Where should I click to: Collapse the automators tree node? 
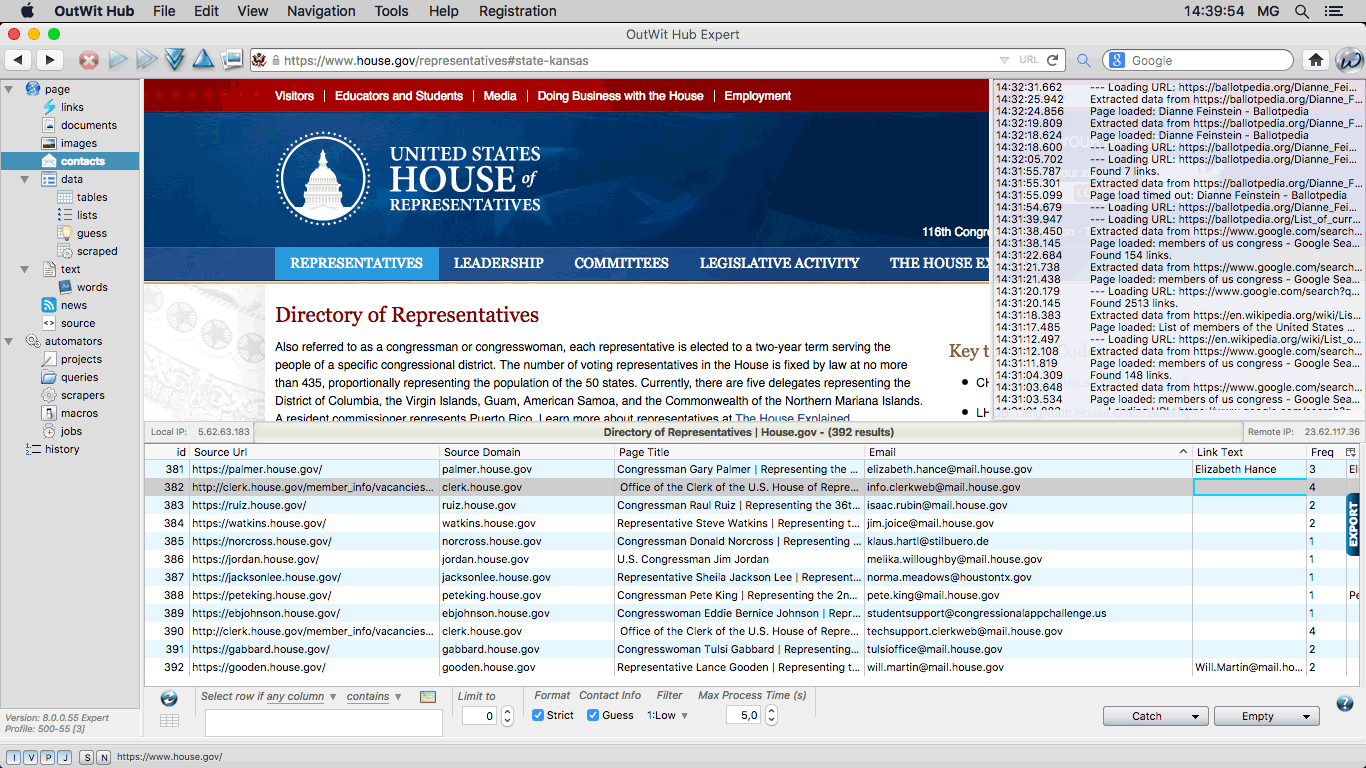click(9, 341)
